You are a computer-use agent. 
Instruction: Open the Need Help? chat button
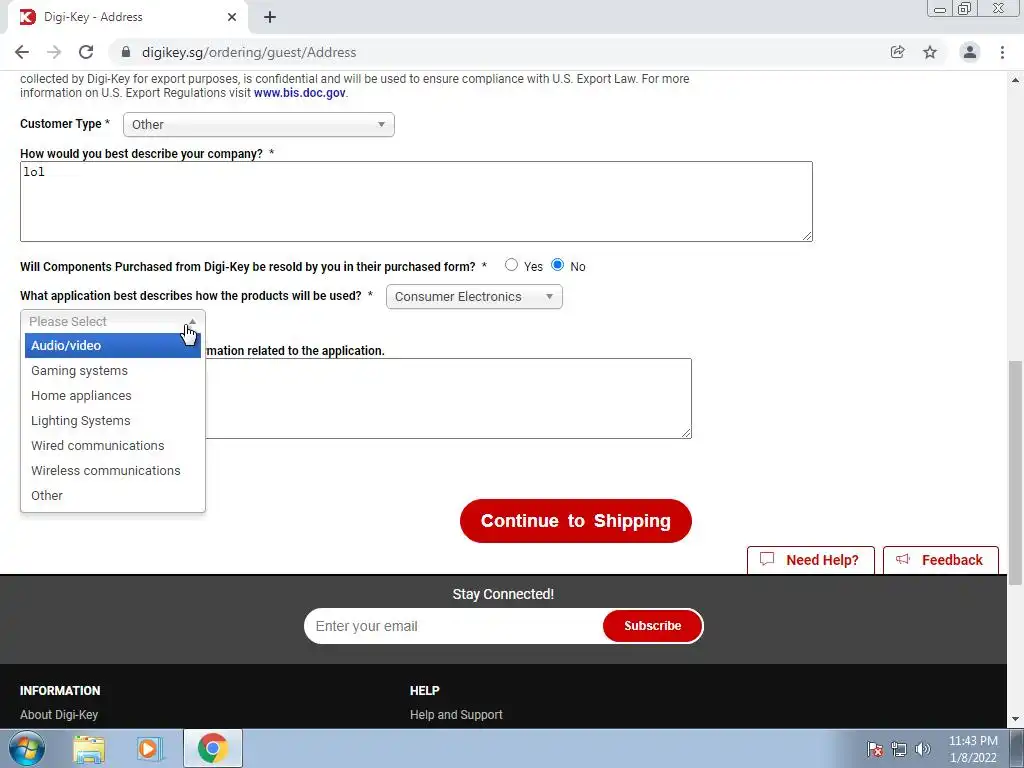(x=810, y=560)
